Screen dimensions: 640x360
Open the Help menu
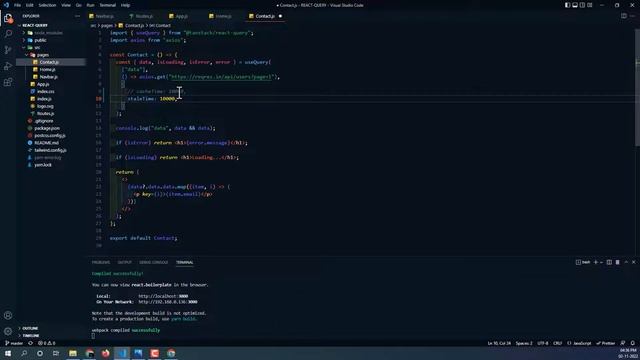pyautogui.click(x=125, y=5)
